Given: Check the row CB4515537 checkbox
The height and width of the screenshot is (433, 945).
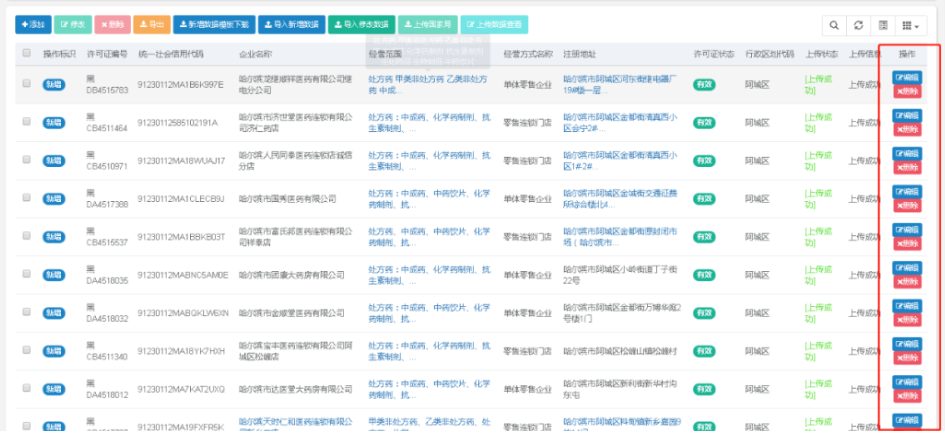Looking at the screenshot, I should (27, 236).
